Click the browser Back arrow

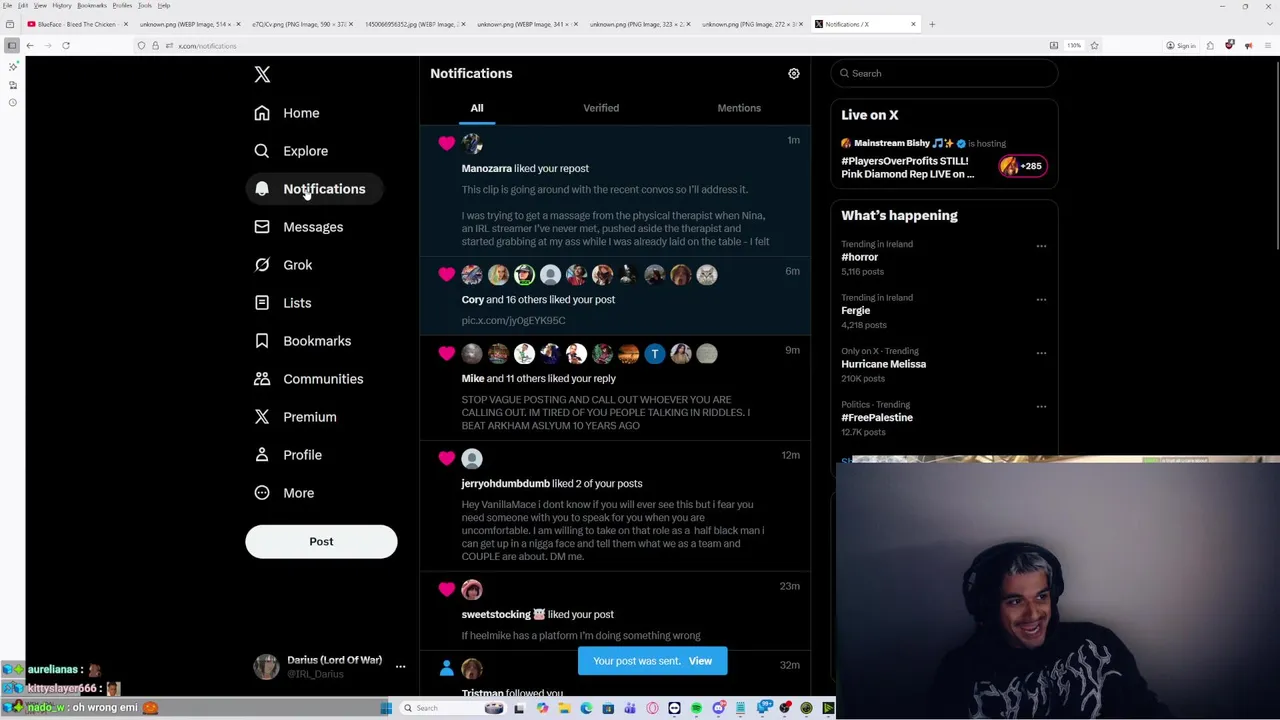coord(30,45)
